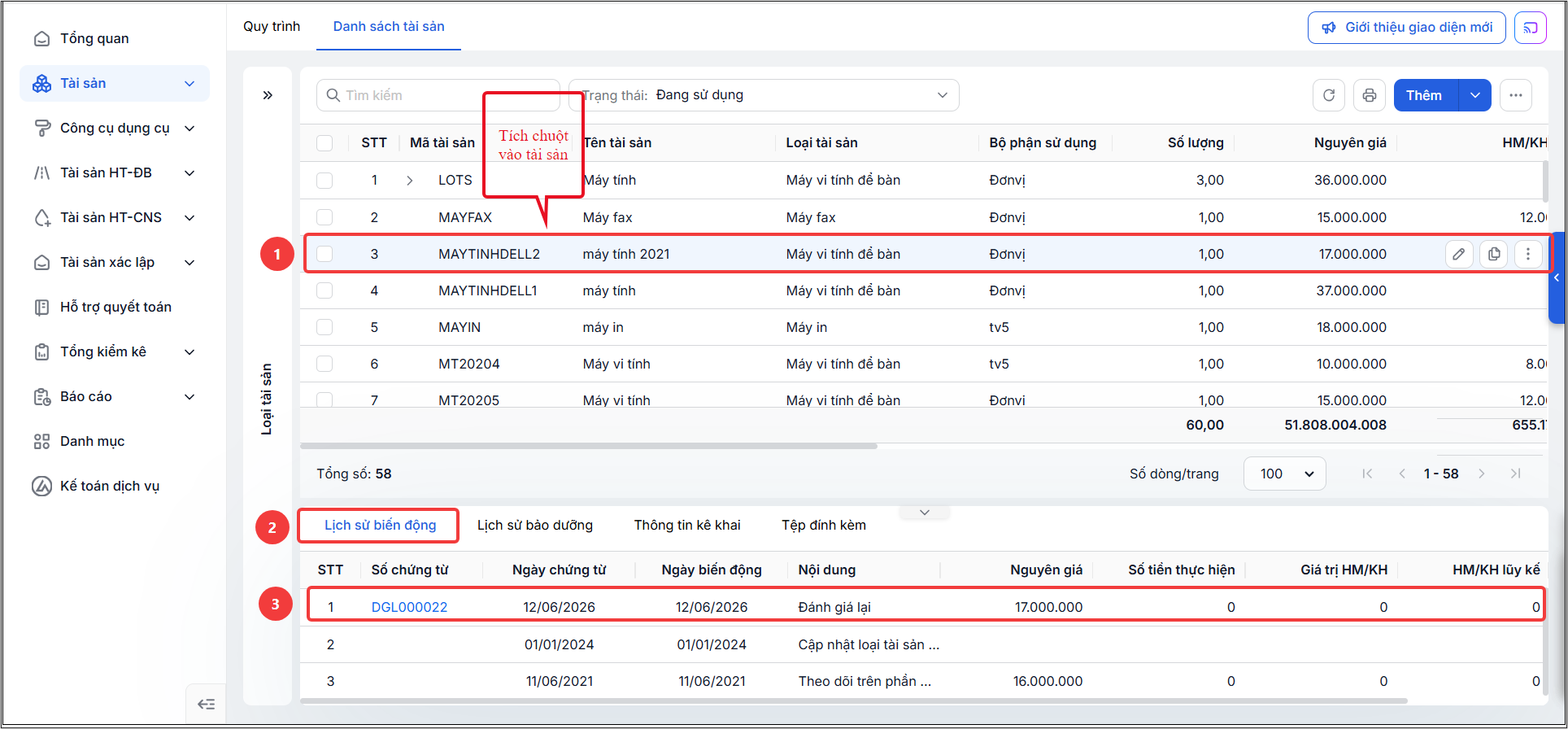The image size is (1568, 729).
Task: Click the Danh mục grid icon
Action: (41, 442)
